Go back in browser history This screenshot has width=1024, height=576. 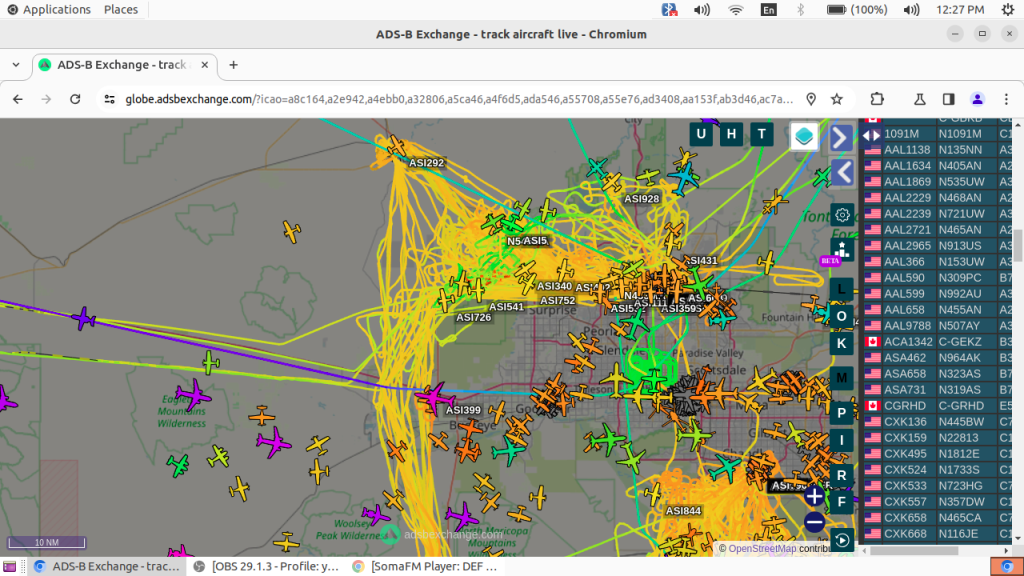point(18,99)
